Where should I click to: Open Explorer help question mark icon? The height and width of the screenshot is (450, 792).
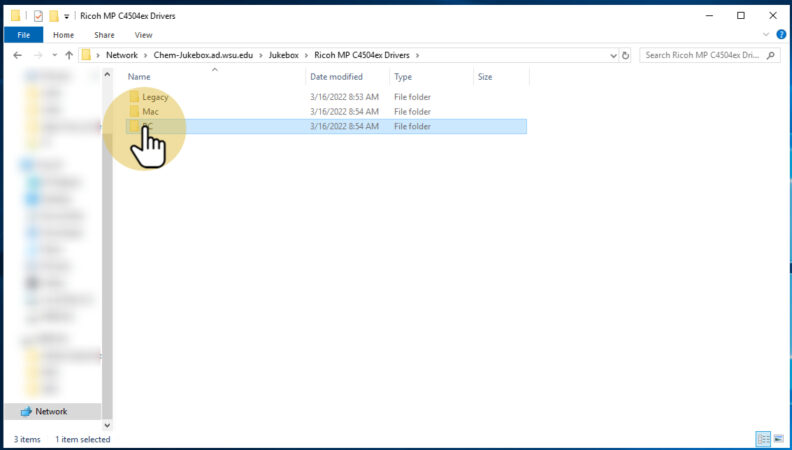tap(781, 35)
